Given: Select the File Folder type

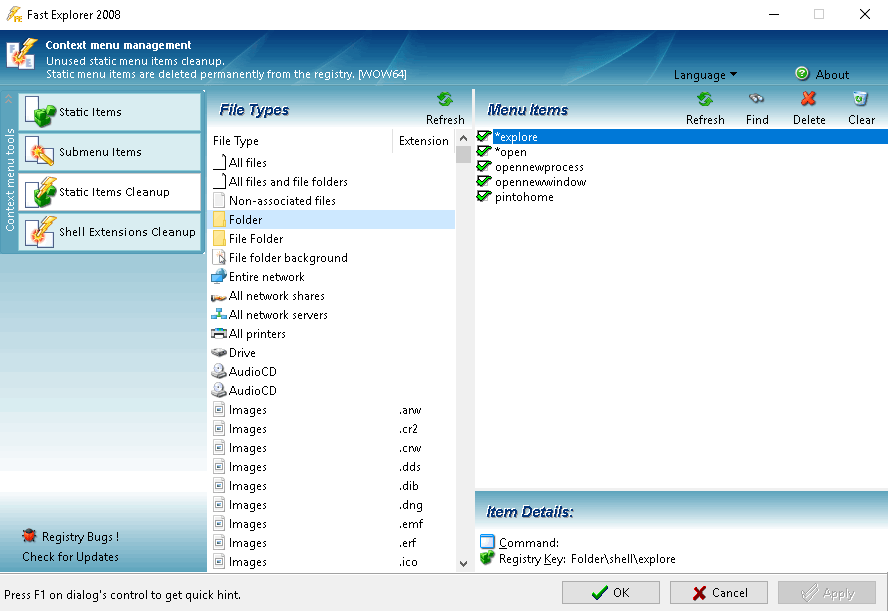Looking at the screenshot, I should pyautogui.click(x=331, y=239).
